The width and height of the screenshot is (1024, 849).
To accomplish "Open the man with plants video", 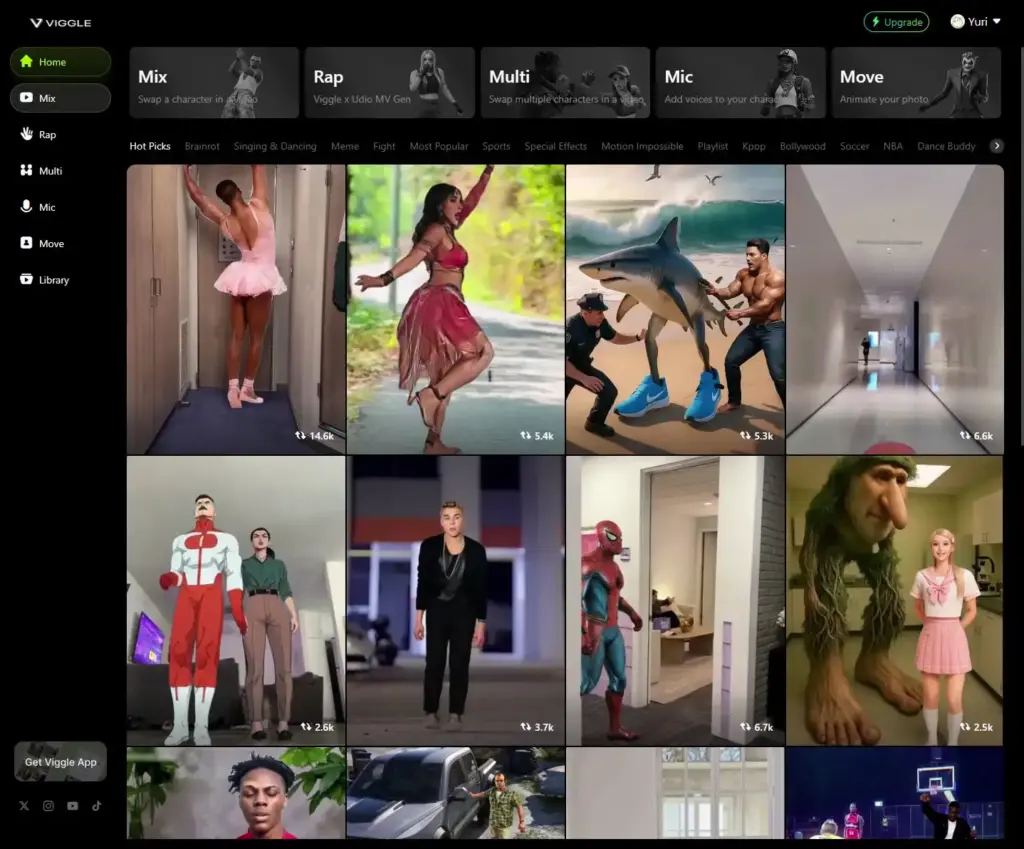I will 236,793.
